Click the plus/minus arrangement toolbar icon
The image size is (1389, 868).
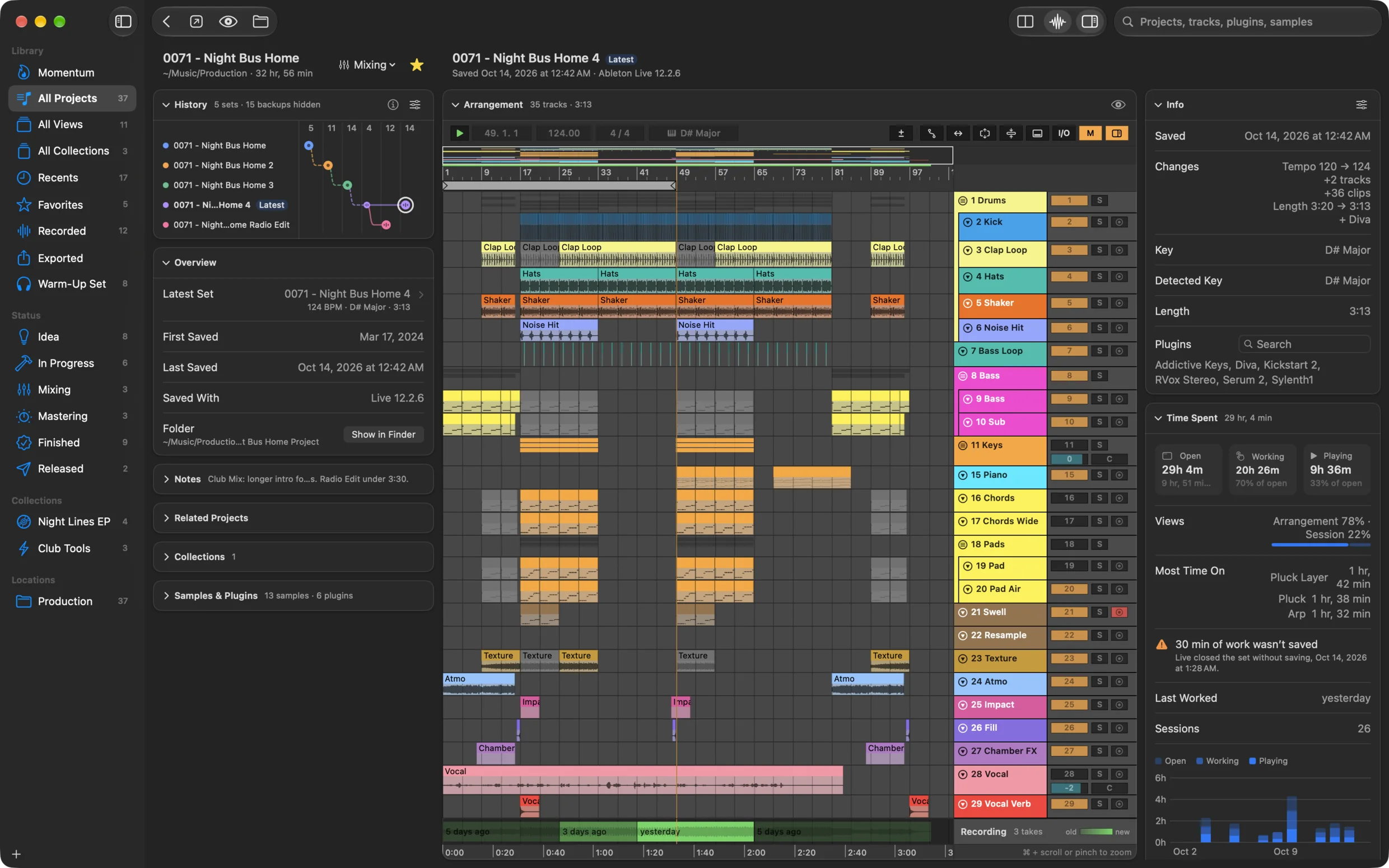coord(901,133)
